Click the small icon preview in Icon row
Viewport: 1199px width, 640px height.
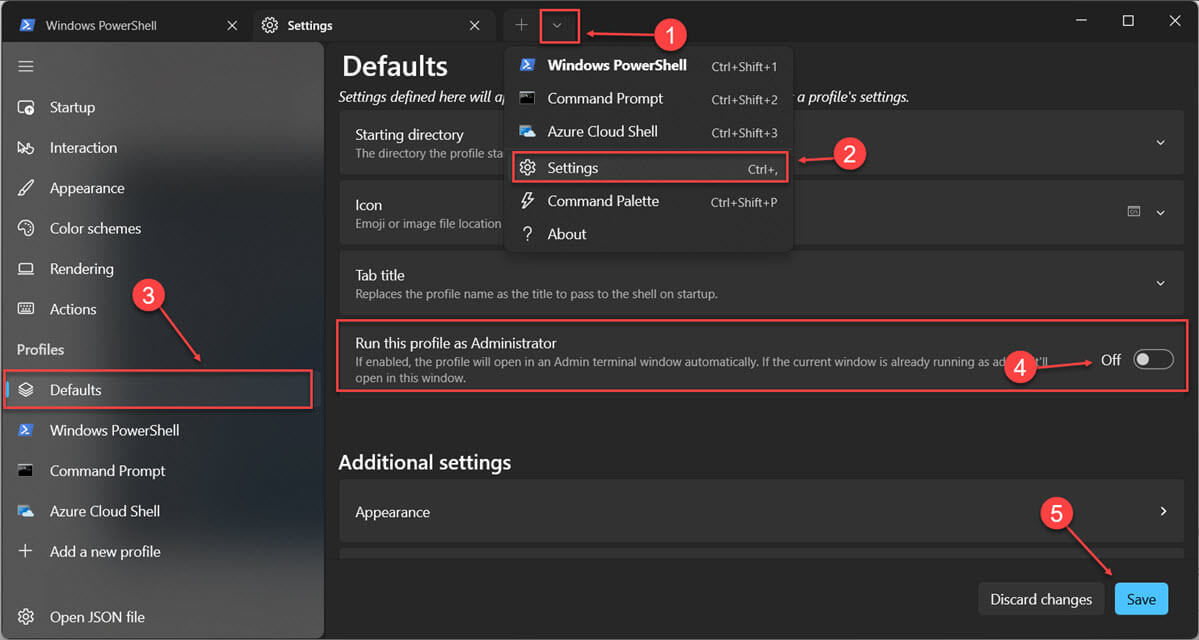(x=1134, y=212)
